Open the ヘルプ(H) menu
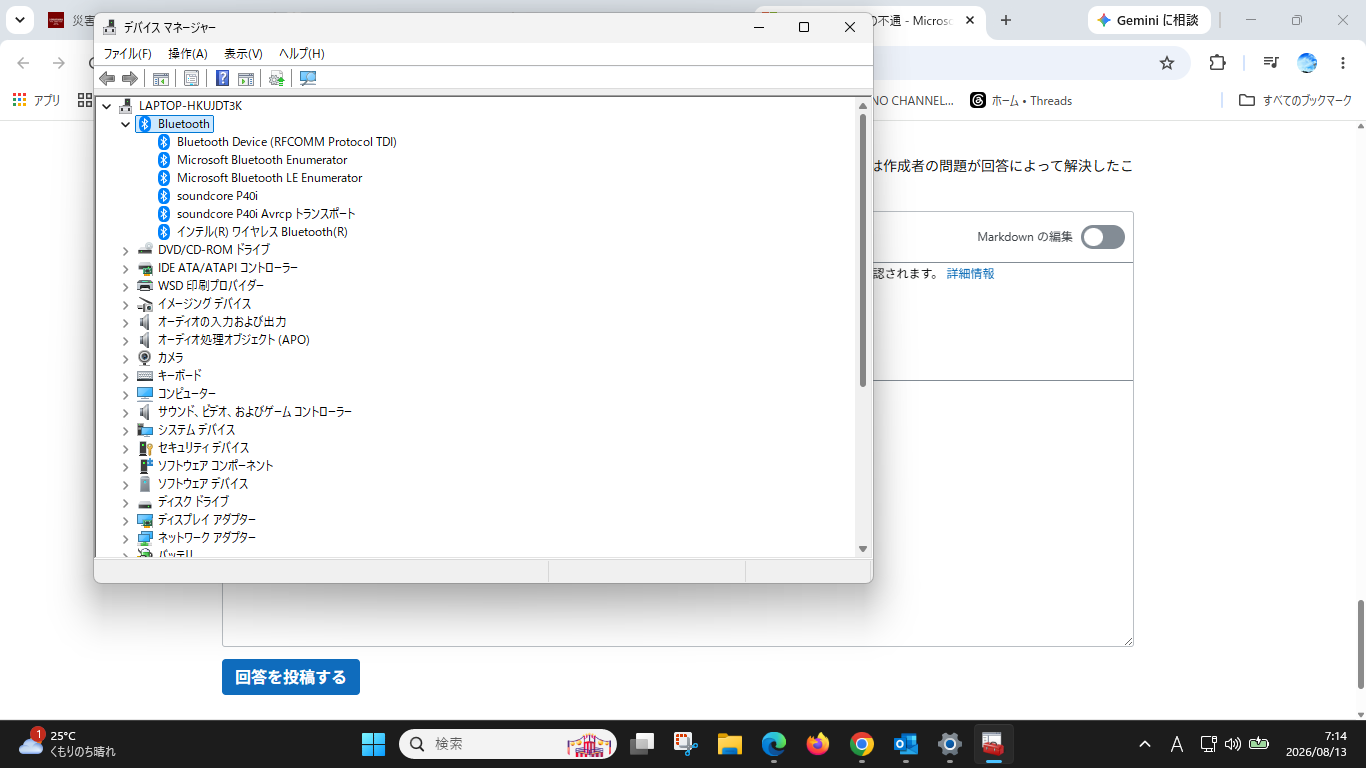Screen dimensions: 1366x768 302,54
